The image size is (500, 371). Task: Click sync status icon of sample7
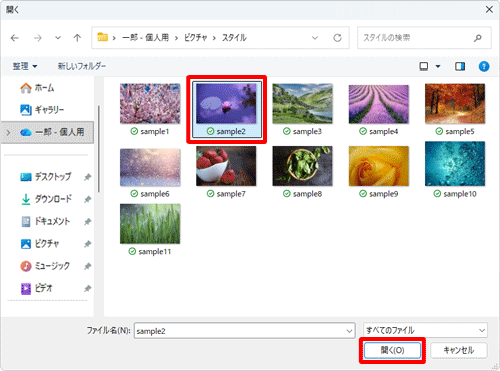[x=210, y=193]
